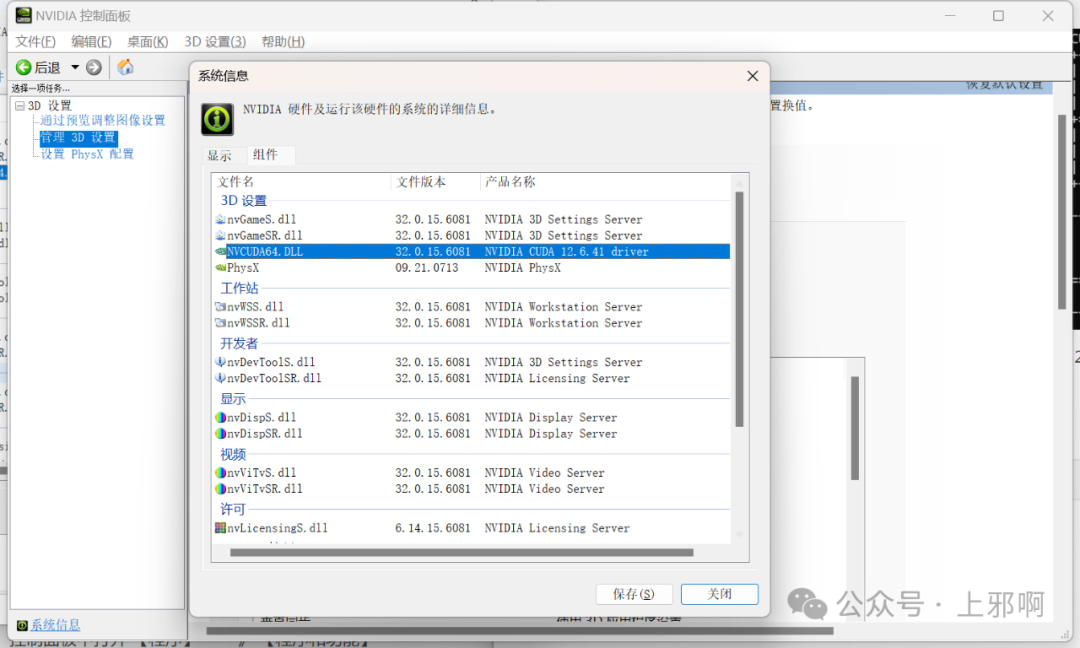The image size is (1080, 648).
Task: Click the nvLicensingS.dll row icon
Action: pyautogui.click(x=220, y=527)
